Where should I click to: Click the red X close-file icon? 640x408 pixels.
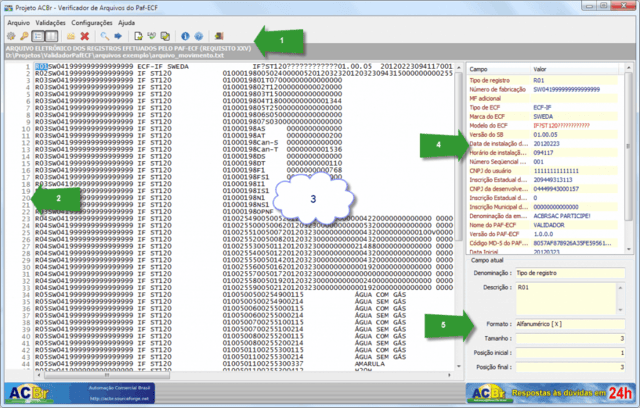(84, 36)
